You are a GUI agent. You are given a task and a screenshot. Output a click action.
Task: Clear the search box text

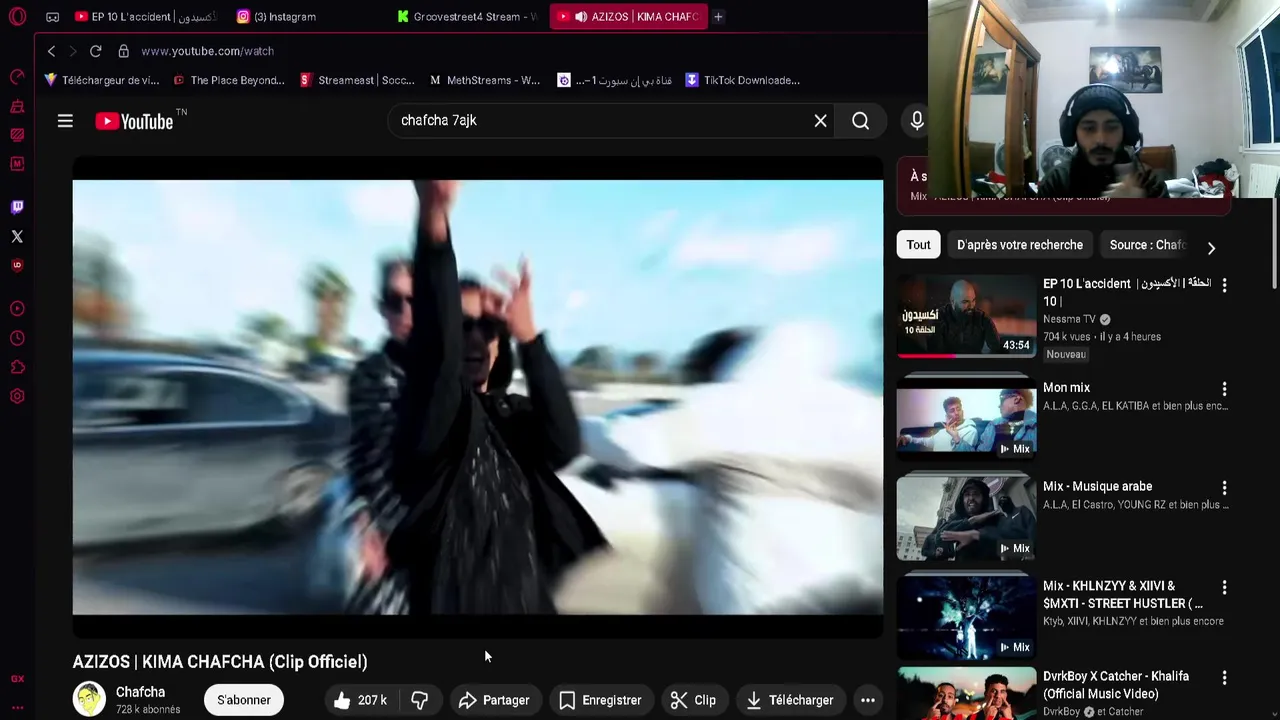click(820, 121)
